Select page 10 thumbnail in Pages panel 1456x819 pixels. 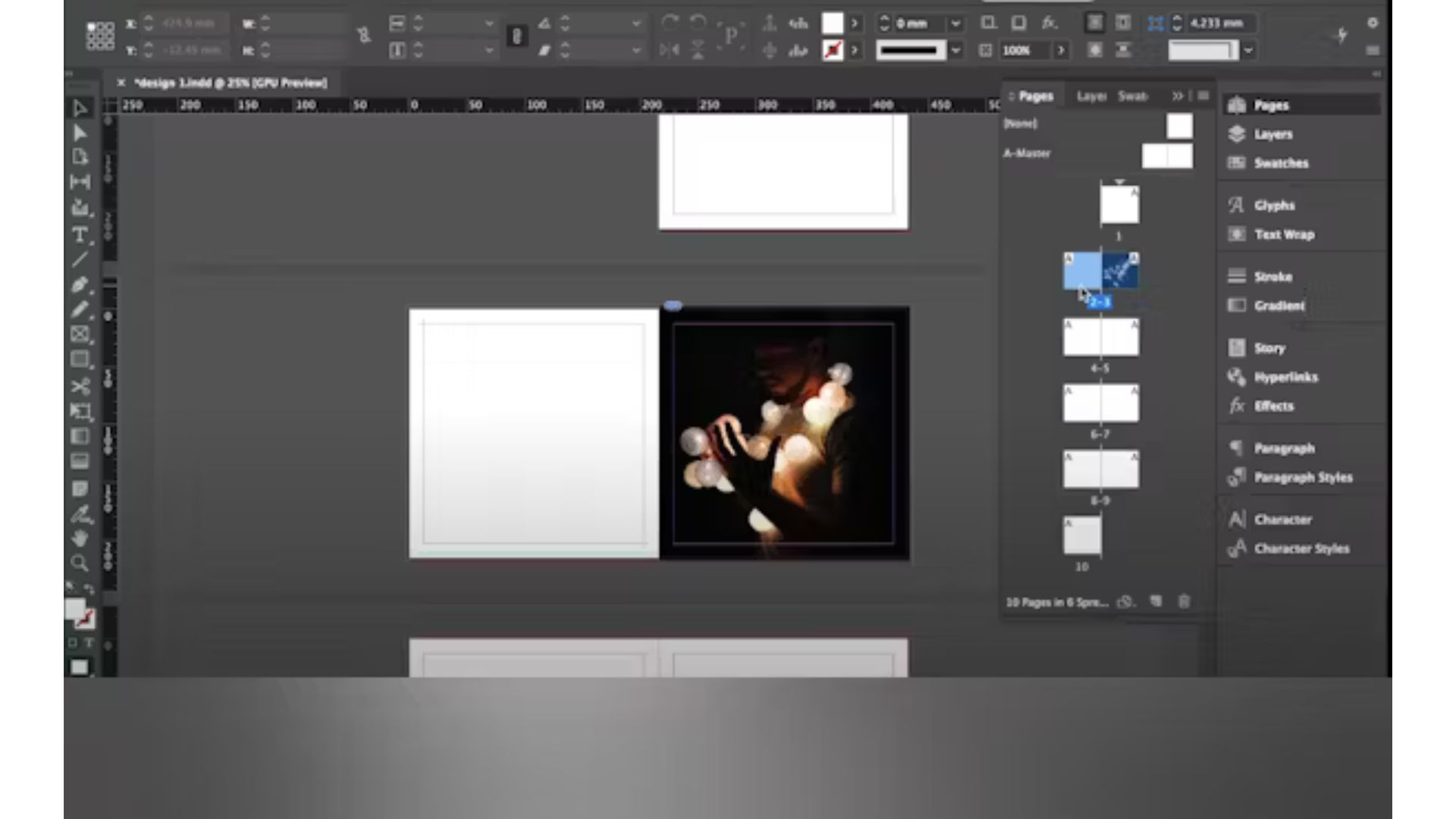tap(1081, 536)
